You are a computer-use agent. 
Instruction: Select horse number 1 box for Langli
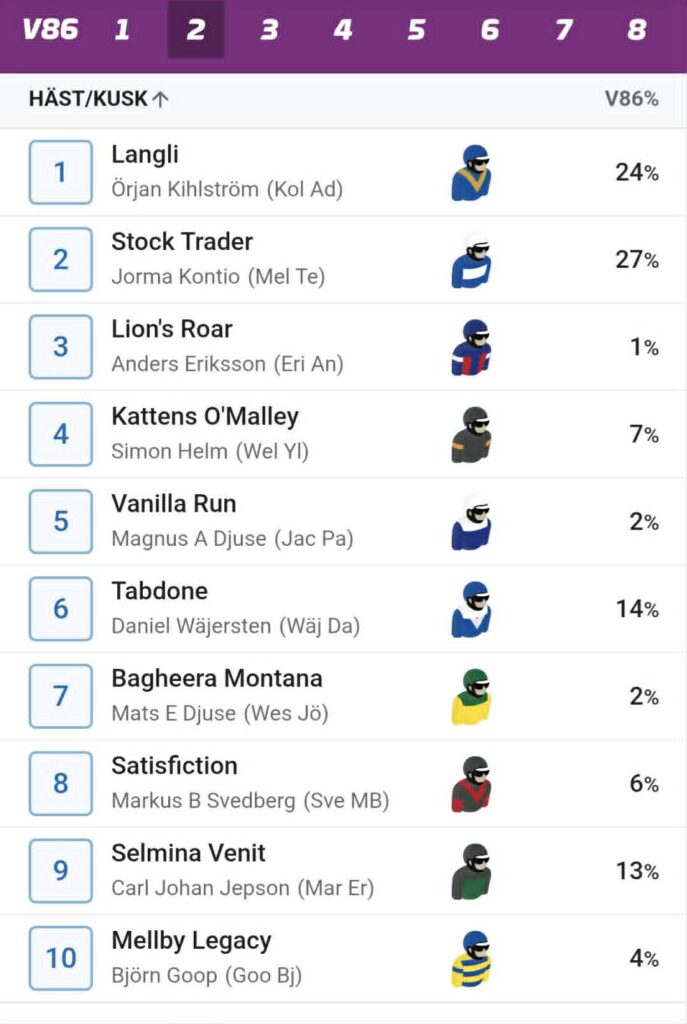pyautogui.click(x=60, y=172)
